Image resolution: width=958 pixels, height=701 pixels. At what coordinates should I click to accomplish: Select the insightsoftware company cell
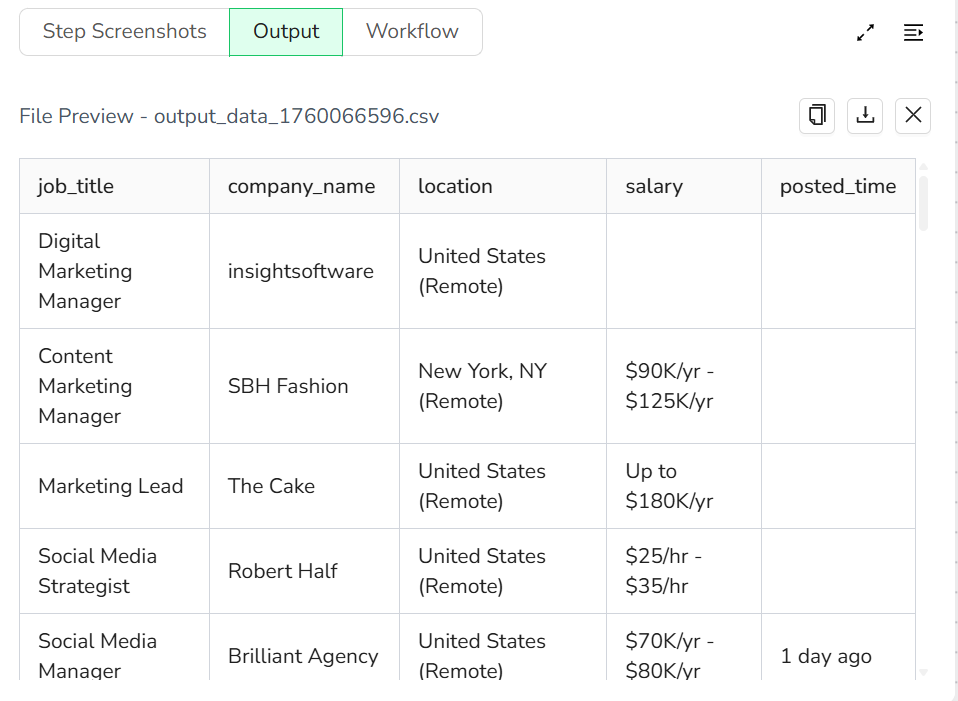301,271
